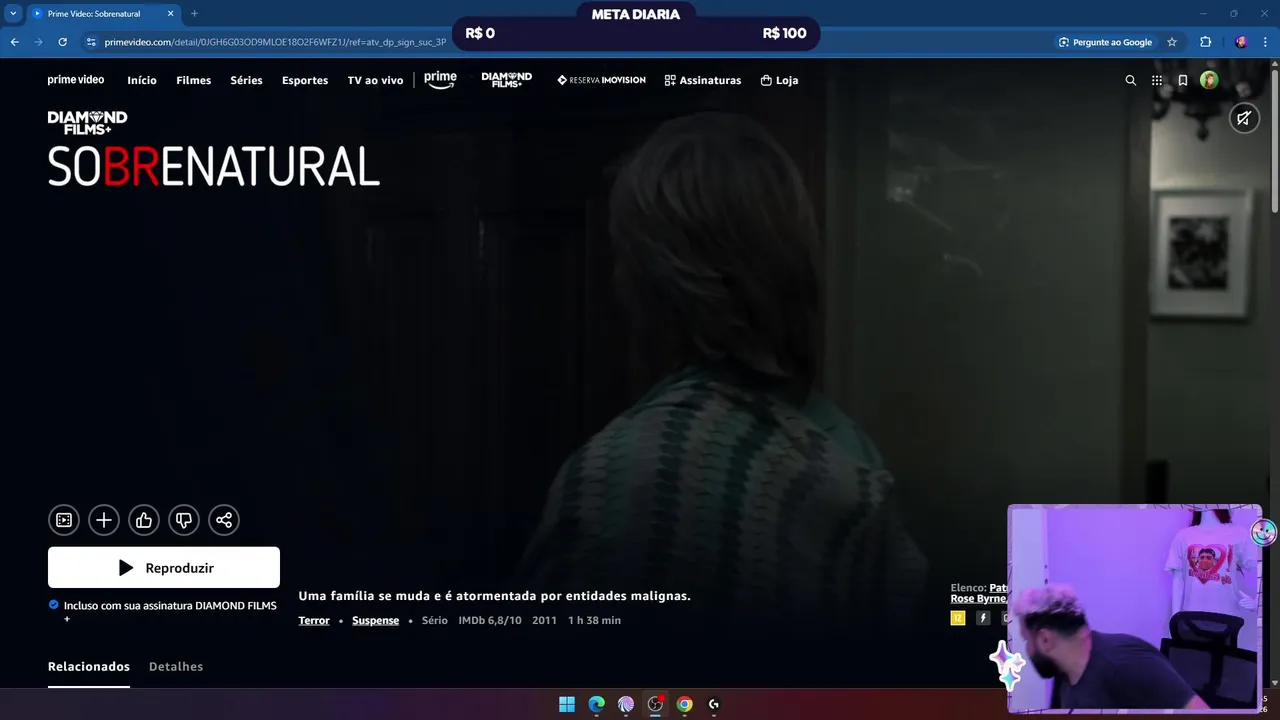Click the 'R$ 0' current amount
The width and height of the screenshot is (1280, 720).
coord(480,33)
